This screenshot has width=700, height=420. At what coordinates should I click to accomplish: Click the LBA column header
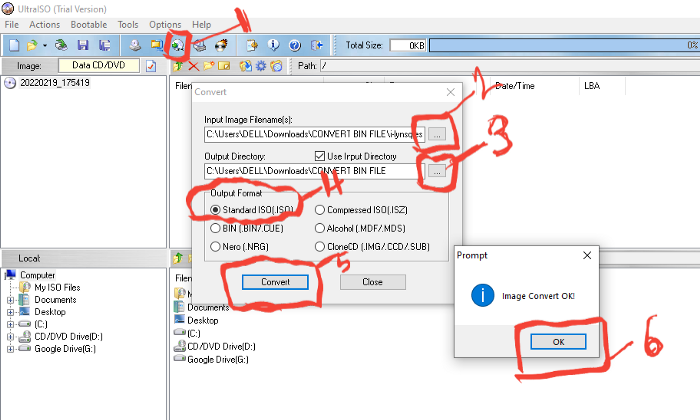592,86
